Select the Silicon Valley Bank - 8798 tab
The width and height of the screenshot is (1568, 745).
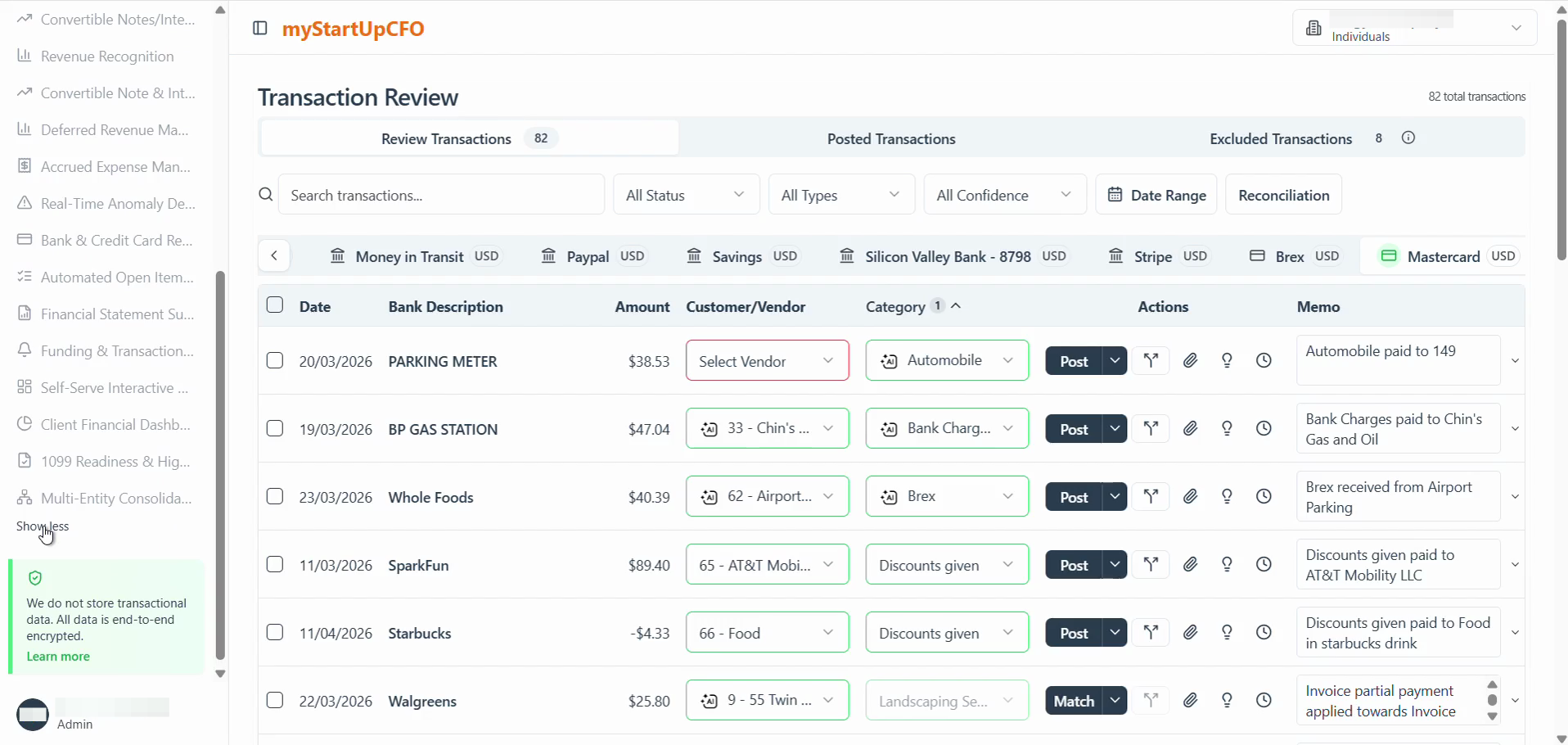955,256
